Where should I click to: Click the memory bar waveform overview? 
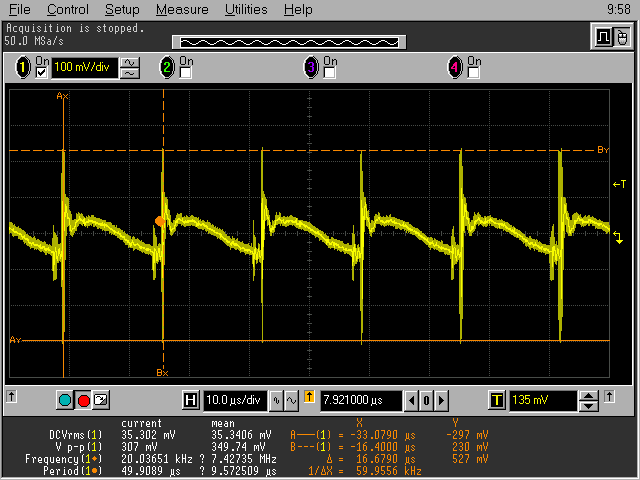click(x=289, y=42)
